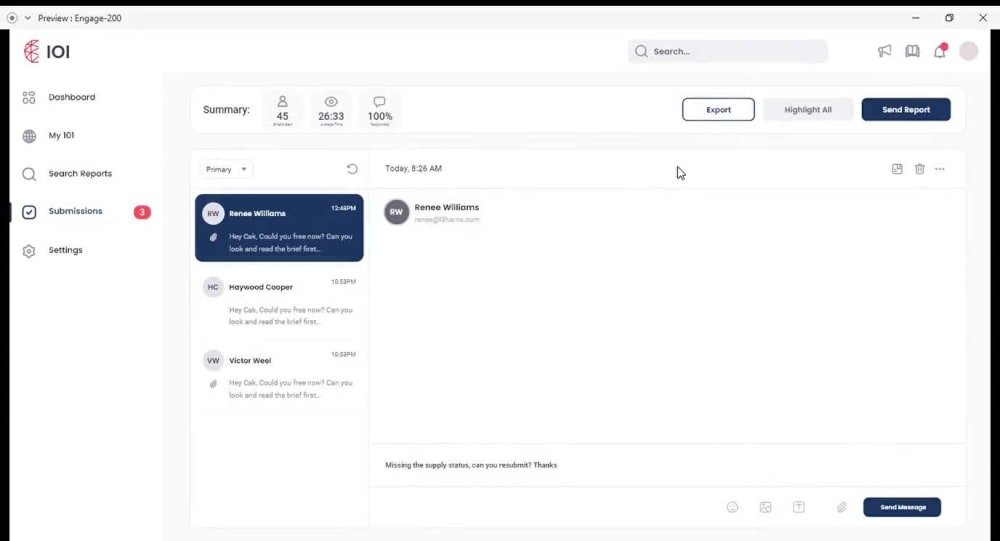The width and height of the screenshot is (1000, 541).
Task: Click the Settings gear icon
Action: (29, 251)
